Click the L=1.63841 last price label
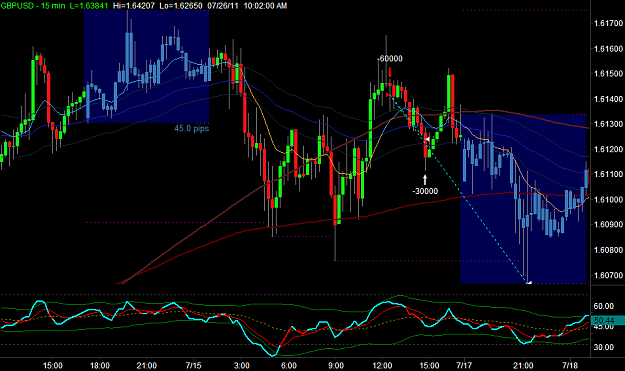The image size is (625, 371). click(88, 6)
